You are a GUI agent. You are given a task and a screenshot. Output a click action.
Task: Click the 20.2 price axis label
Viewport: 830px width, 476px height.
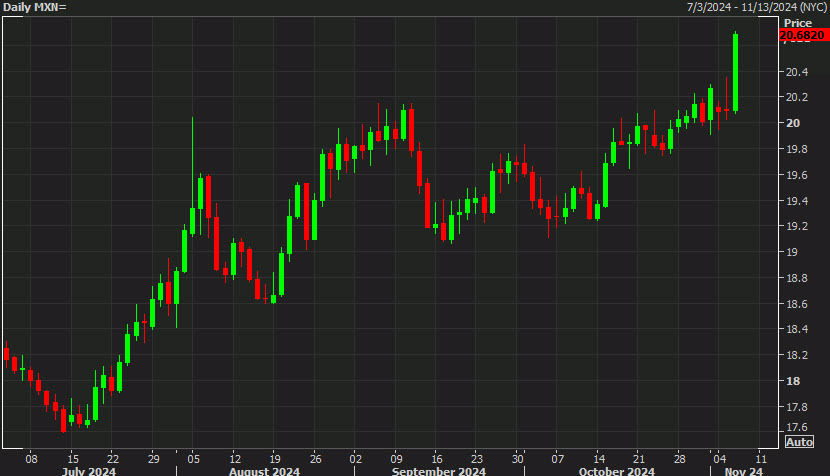[x=796, y=98]
